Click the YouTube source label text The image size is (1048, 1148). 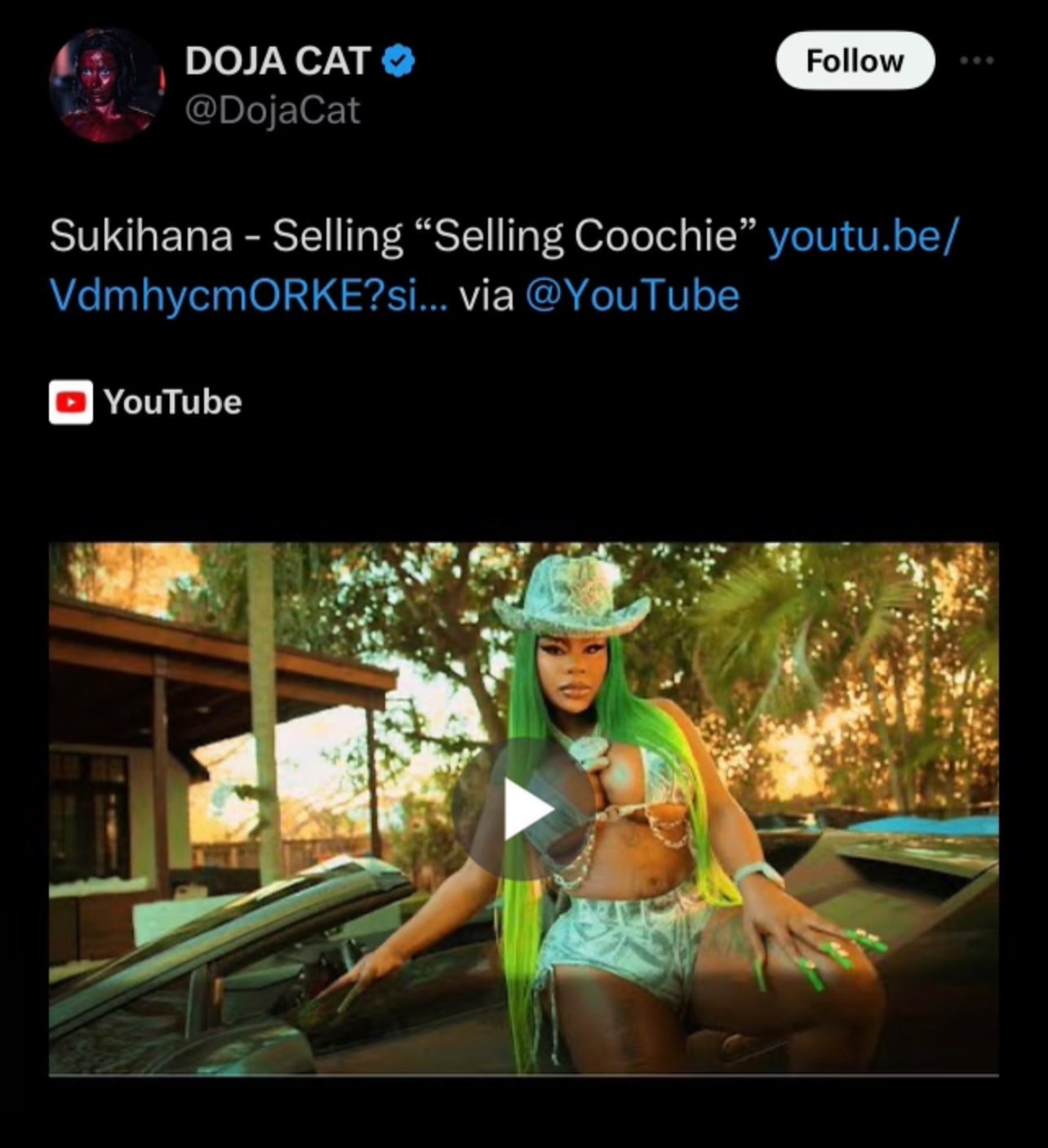tap(173, 403)
